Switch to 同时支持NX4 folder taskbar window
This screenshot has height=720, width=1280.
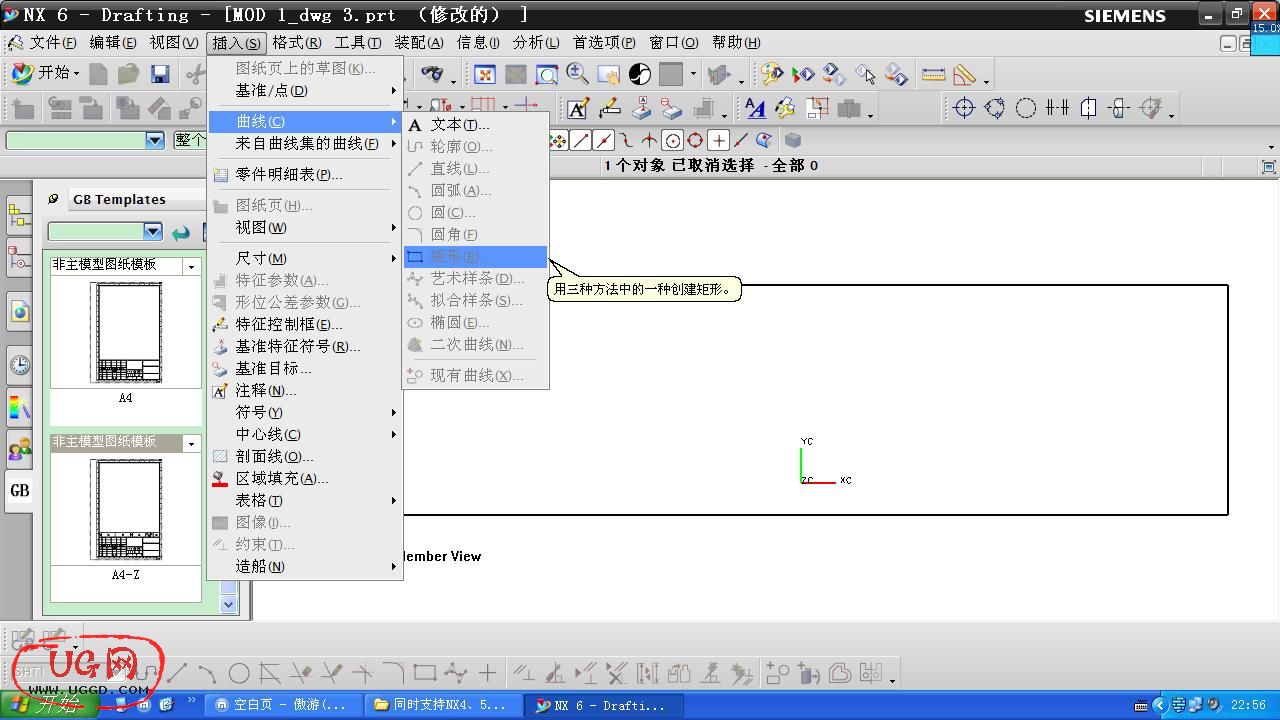tap(441, 705)
